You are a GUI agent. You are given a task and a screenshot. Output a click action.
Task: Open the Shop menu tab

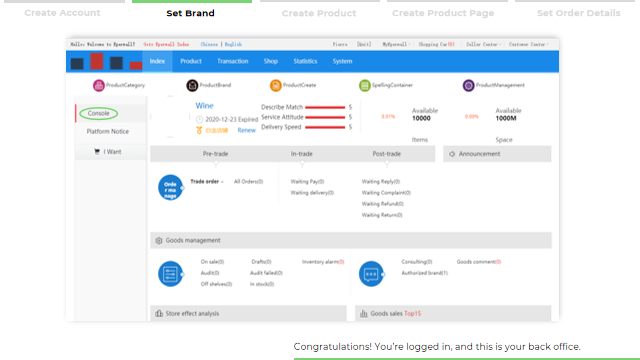(x=271, y=61)
